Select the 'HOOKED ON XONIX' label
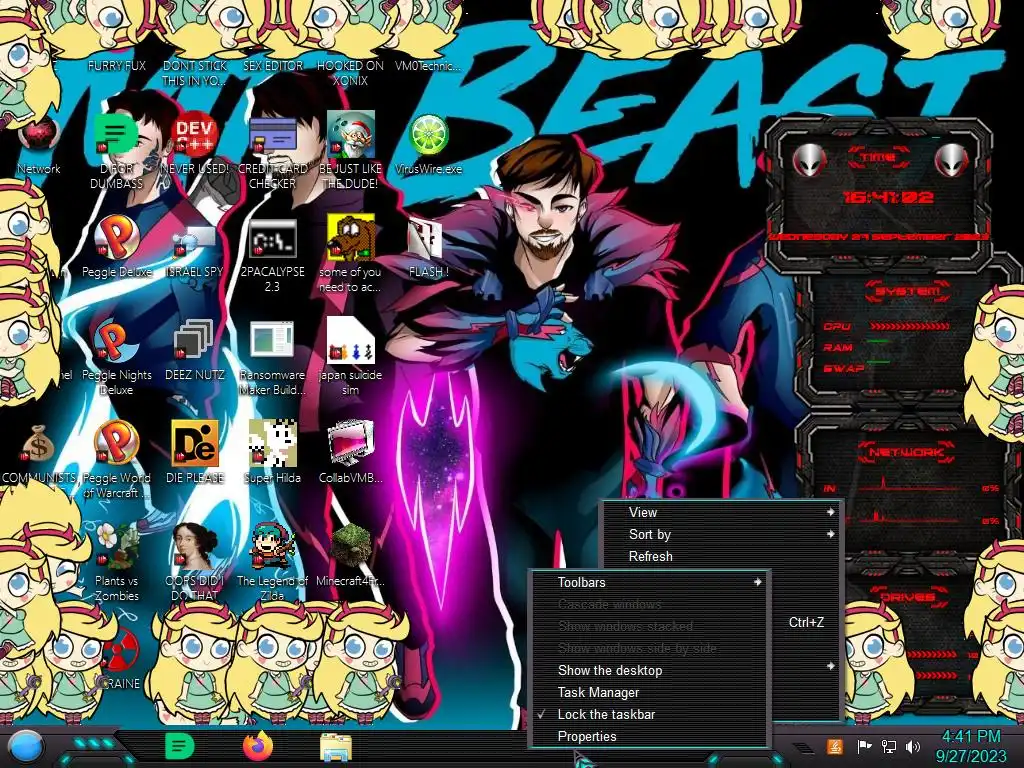The height and width of the screenshot is (768, 1024). [350, 73]
